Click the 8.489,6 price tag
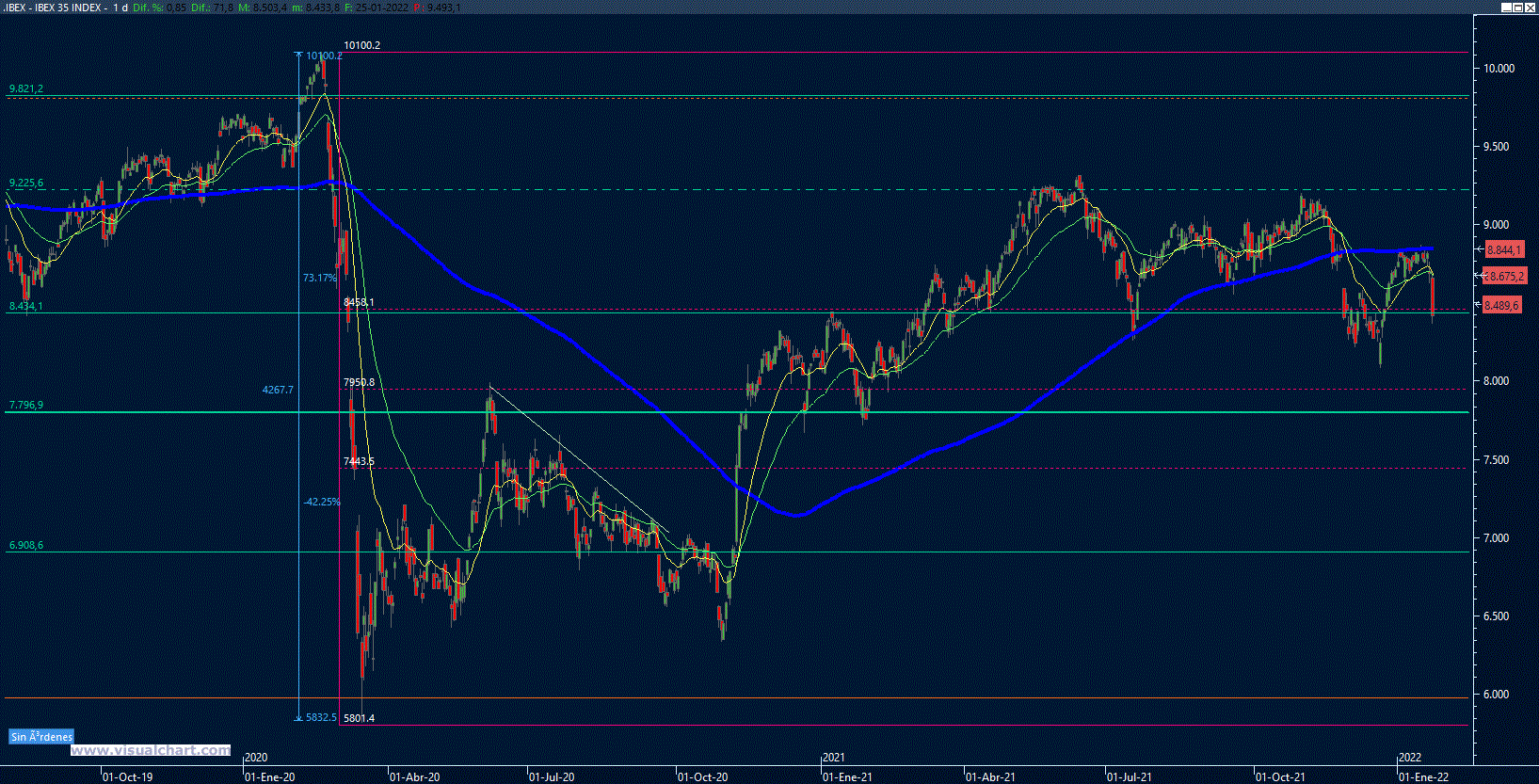The width and height of the screenshot is (1539, 784). pyautogui.click(x=1502, y=306)
